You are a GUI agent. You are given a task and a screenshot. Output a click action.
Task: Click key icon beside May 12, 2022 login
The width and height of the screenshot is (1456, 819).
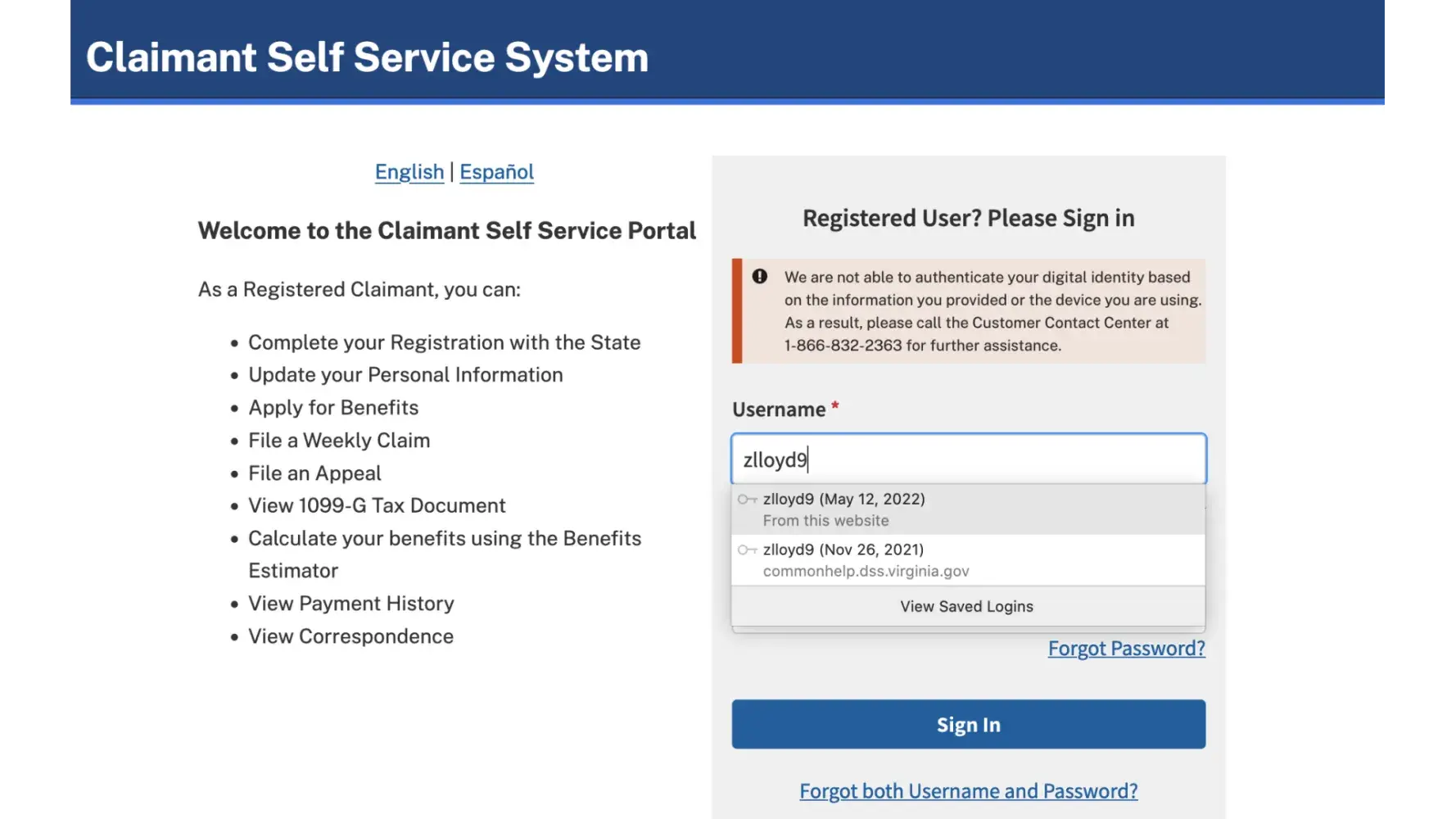pyautogui.click(x=747, y=500)
